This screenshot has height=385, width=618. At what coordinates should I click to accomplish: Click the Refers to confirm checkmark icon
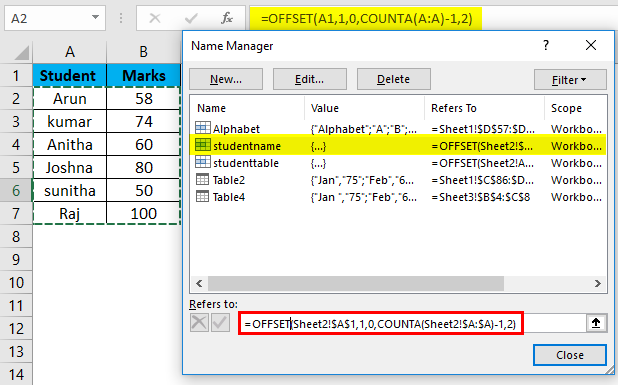point(220,323)
